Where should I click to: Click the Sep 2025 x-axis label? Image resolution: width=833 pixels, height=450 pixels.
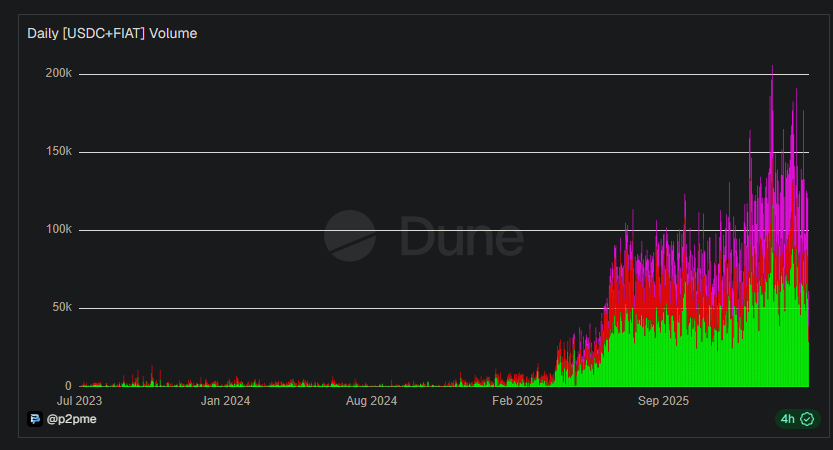pos(663,401)
